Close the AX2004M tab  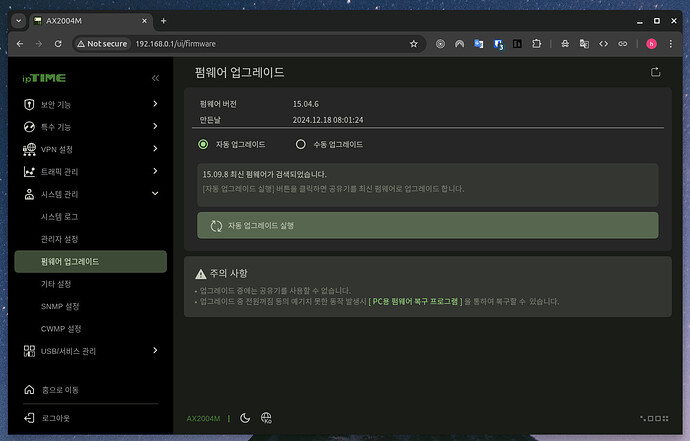point(144,21)
